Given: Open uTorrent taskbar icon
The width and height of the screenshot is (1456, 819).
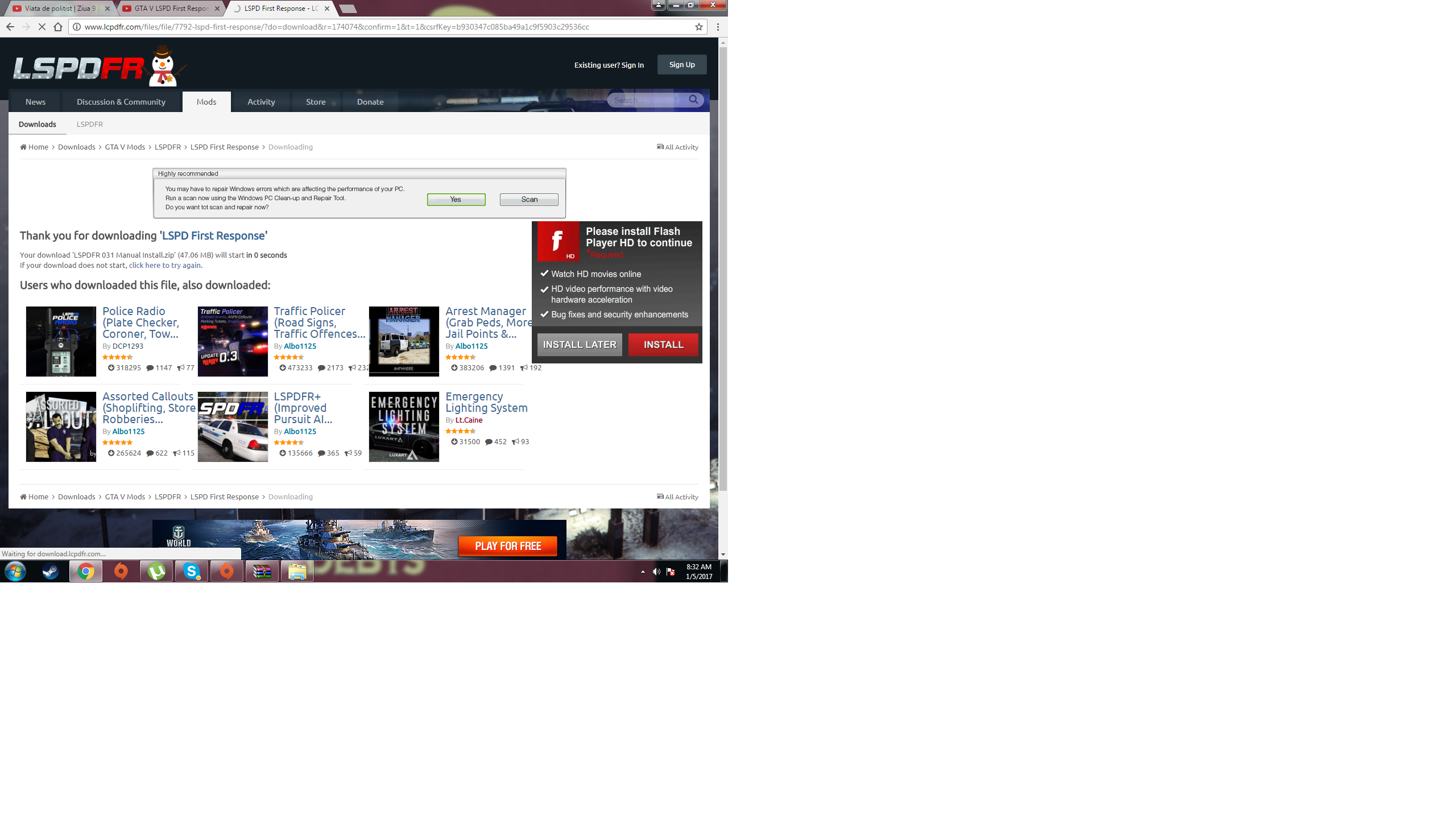Looking at the screenshot, I should (x=156, y=571).
